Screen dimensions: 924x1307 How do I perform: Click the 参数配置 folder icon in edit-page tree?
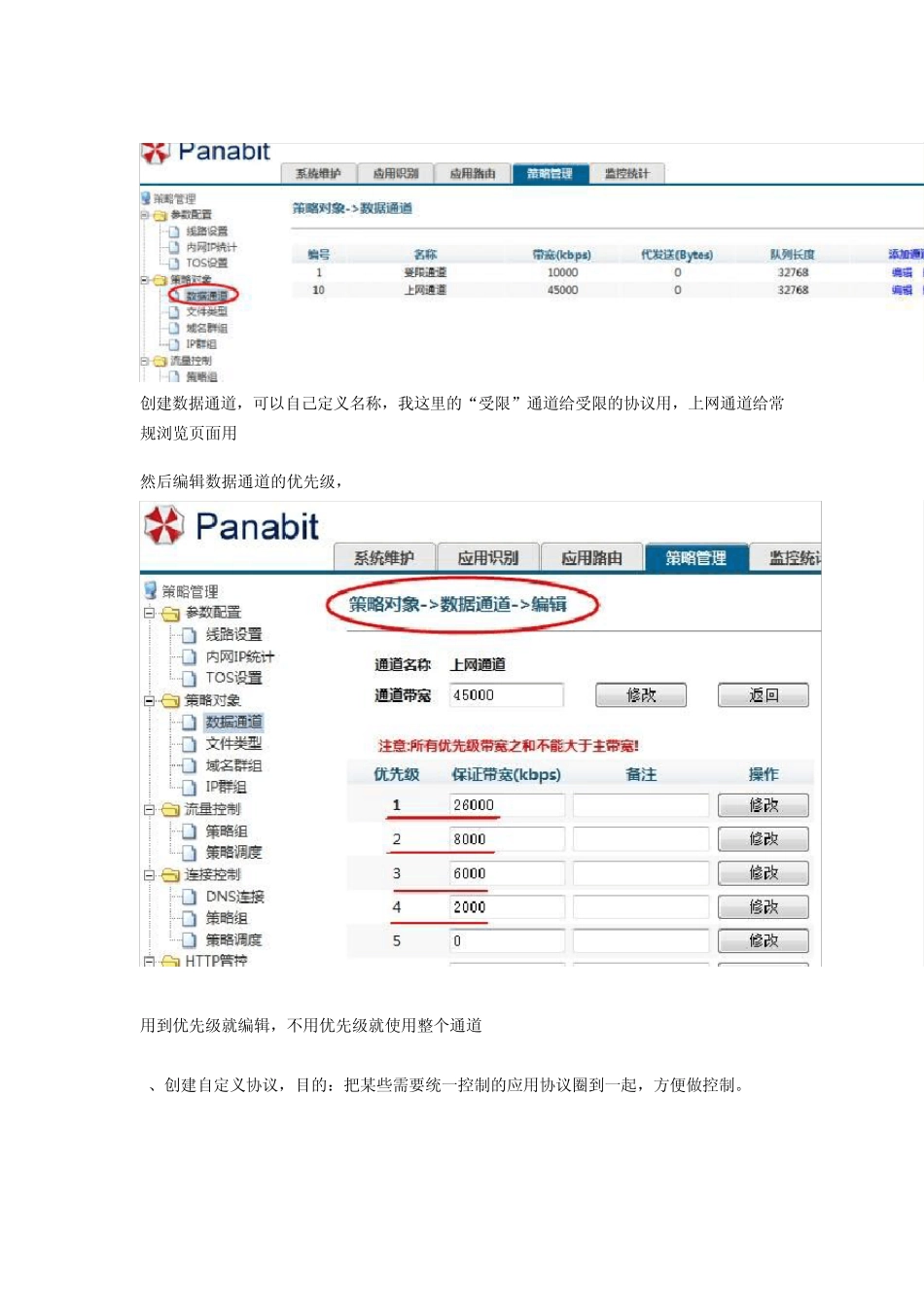[171, 613]
